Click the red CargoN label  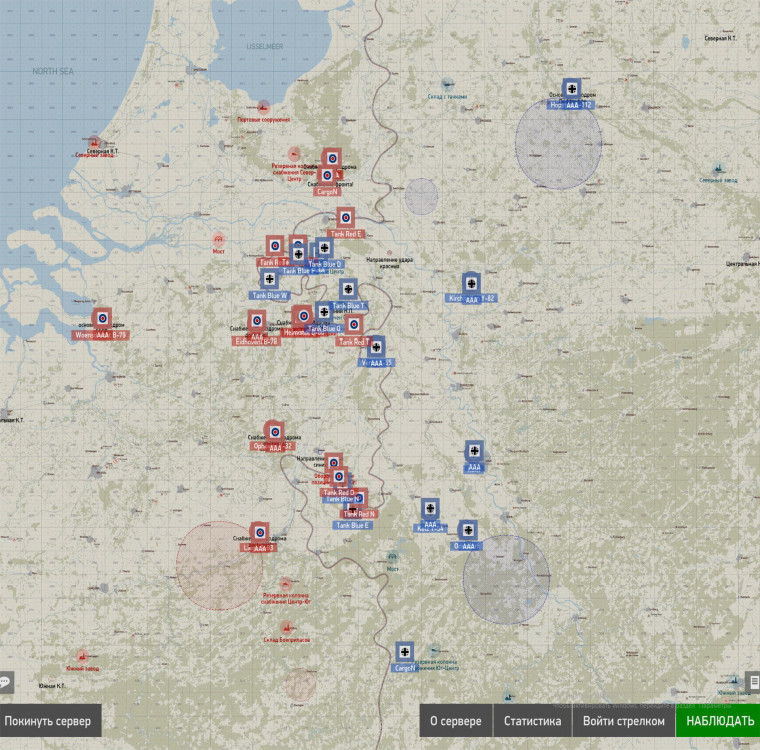pos(327,192)
